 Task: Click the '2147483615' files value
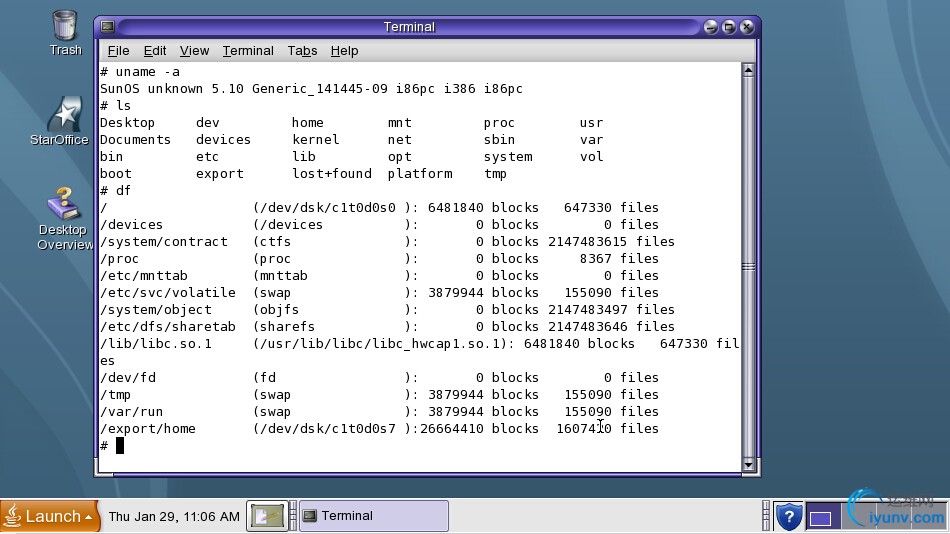(x=588, y=241)
